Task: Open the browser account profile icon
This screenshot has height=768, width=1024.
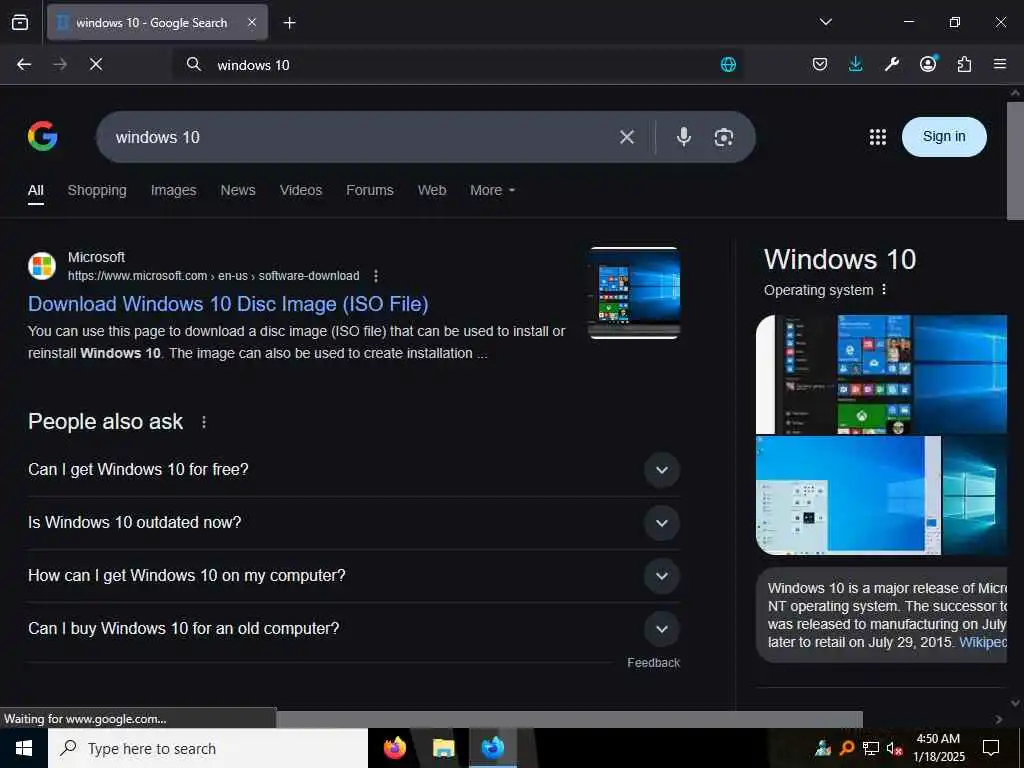Action: [x=928, y=63]
